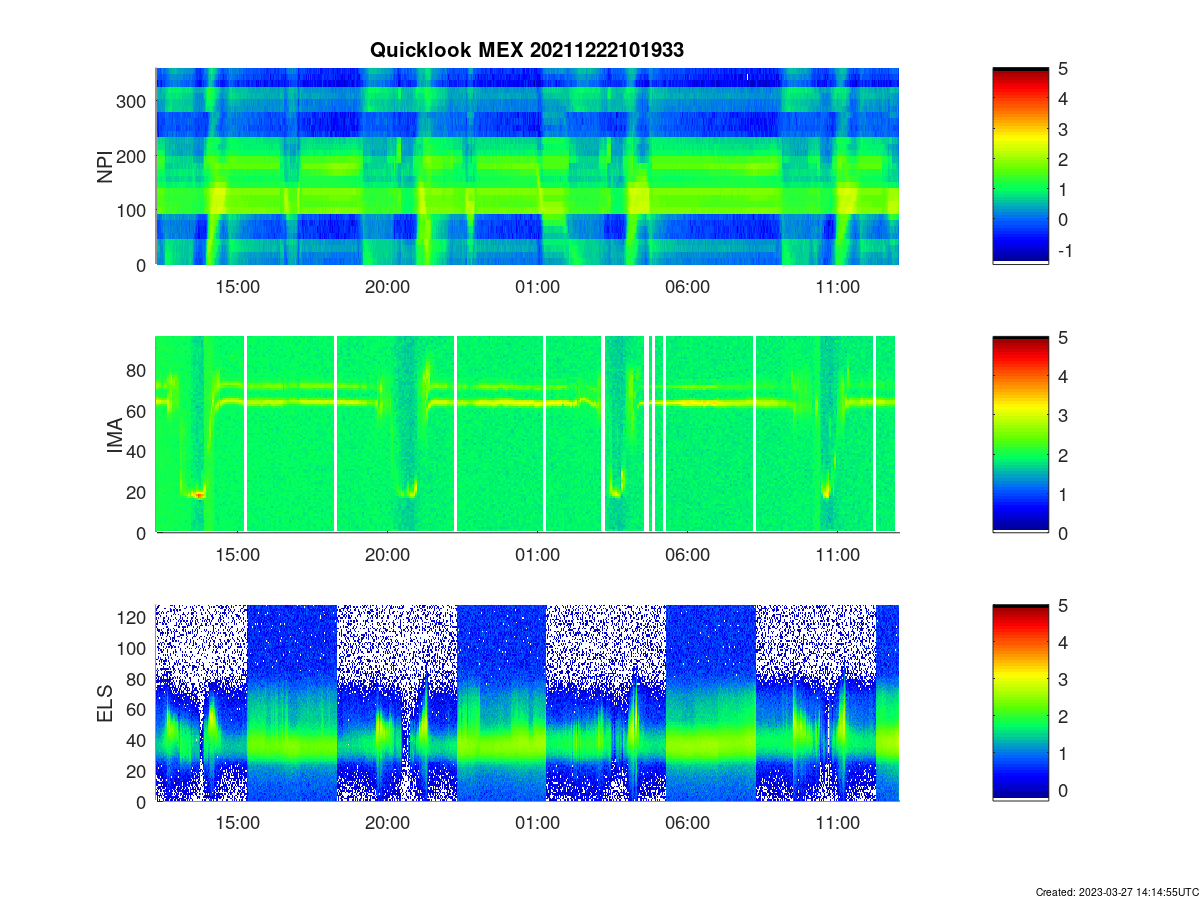Click the 60 tick on IMA y-axis
This screenshot has width=1200, height=900.
coord(138,411)
